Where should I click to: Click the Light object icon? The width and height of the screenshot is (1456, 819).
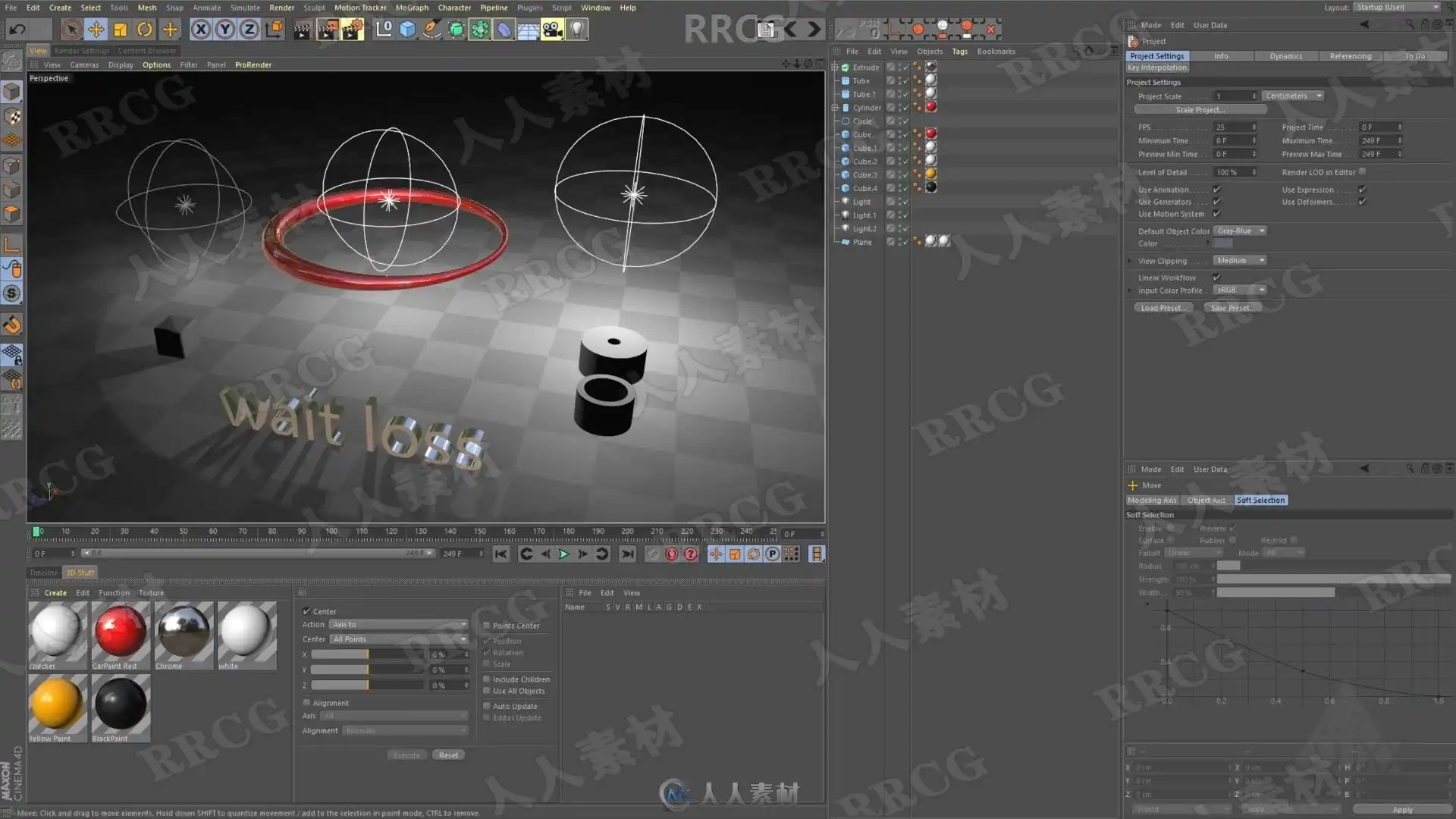(x=577, y=30)
